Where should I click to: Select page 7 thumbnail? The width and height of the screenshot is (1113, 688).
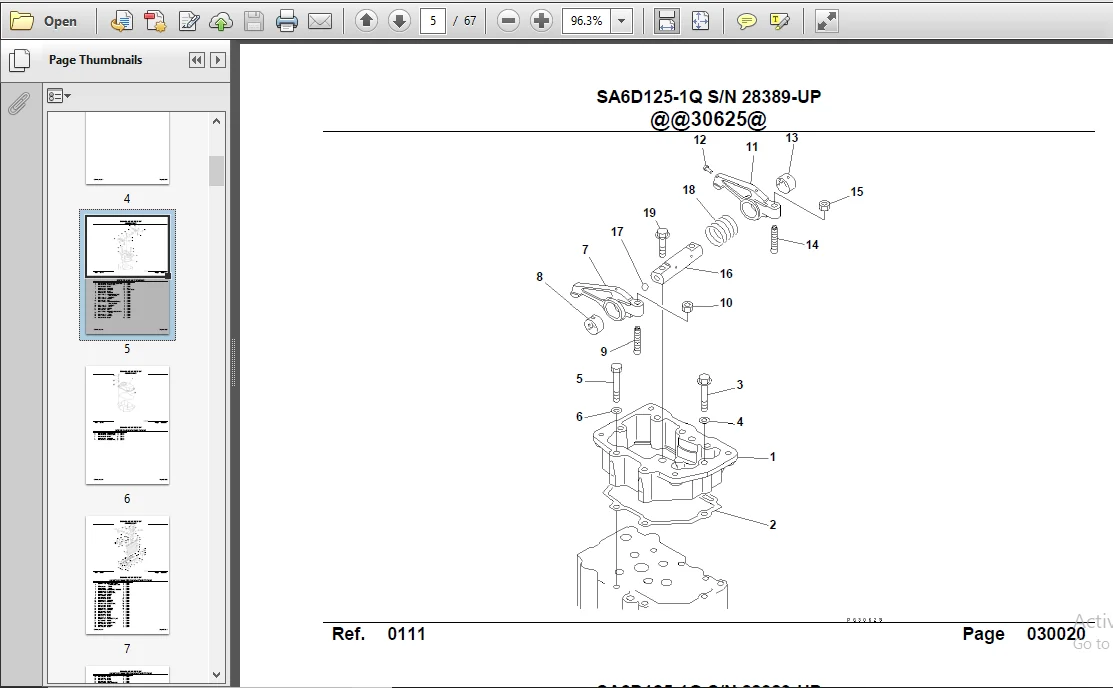(127, 575)
